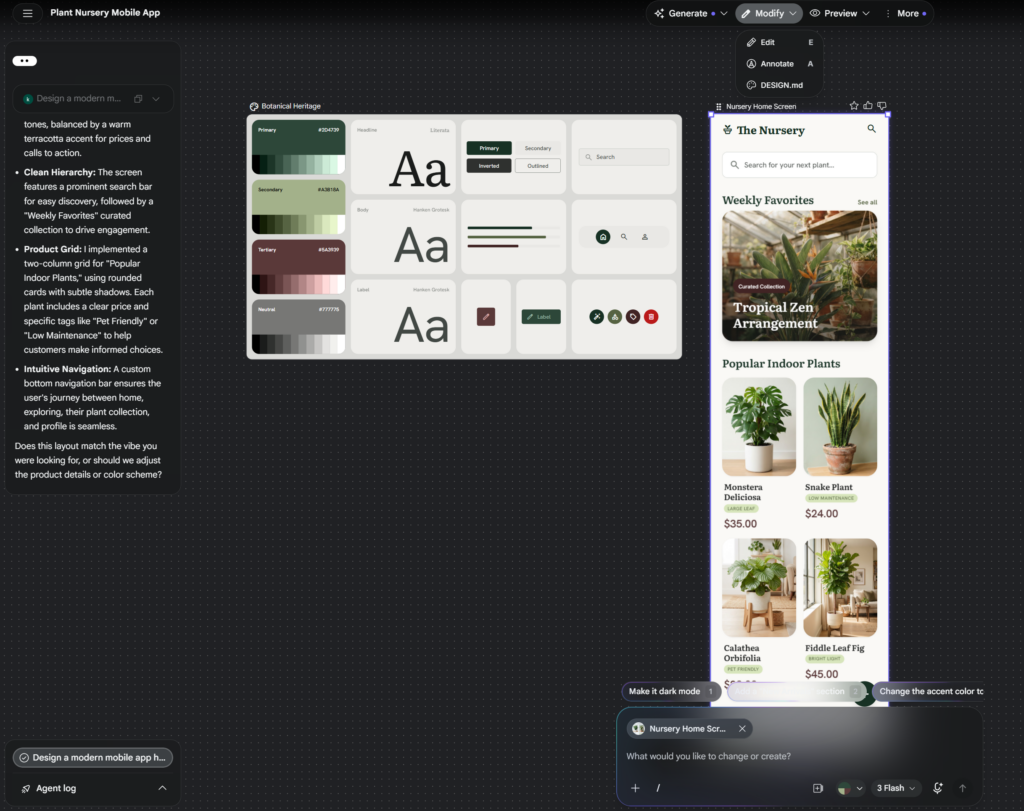Open the hamburger main menu
This screenshot has height=811, width=1024.
tap(27, 13)
